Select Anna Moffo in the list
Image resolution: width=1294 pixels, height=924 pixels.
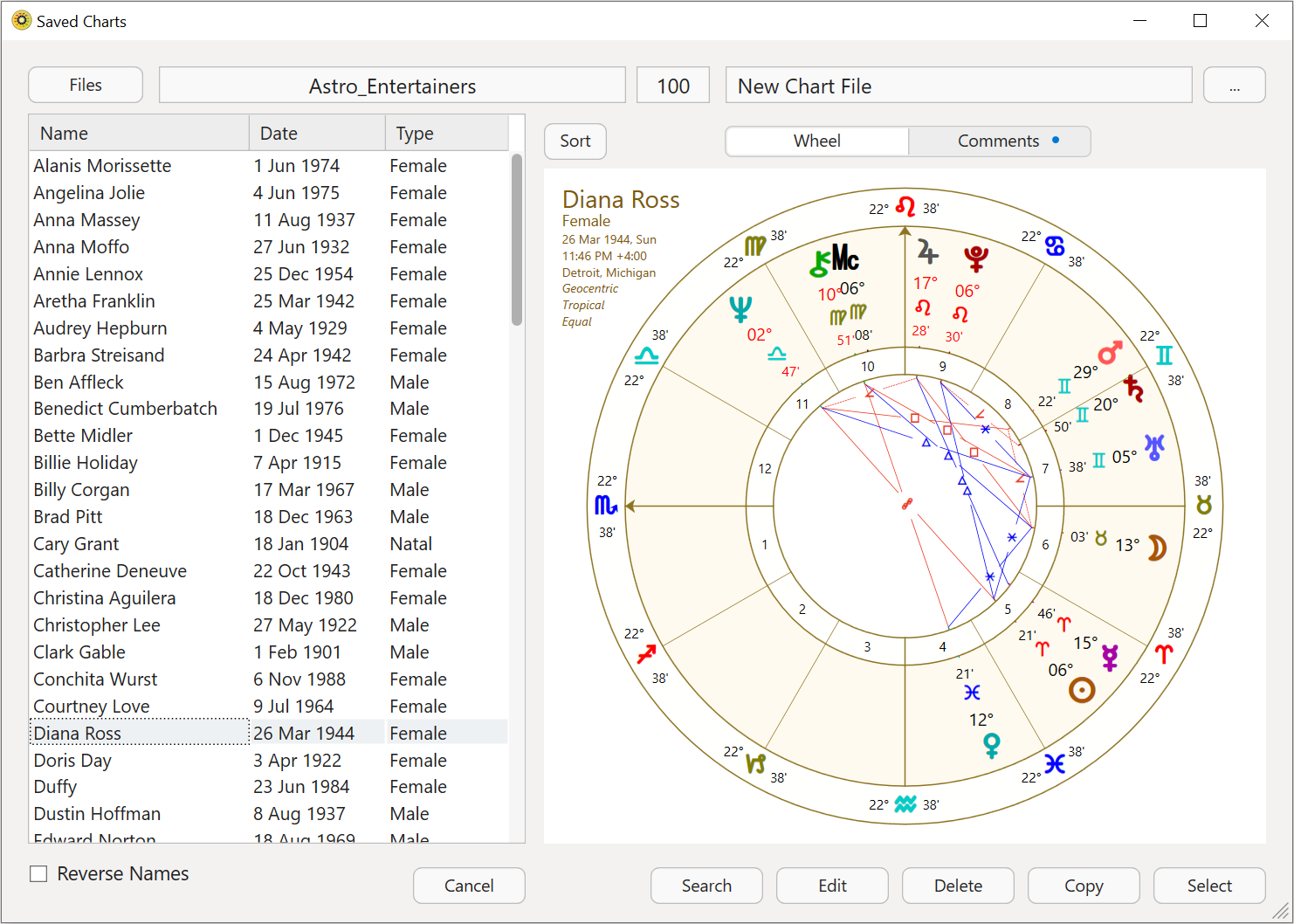269,246
